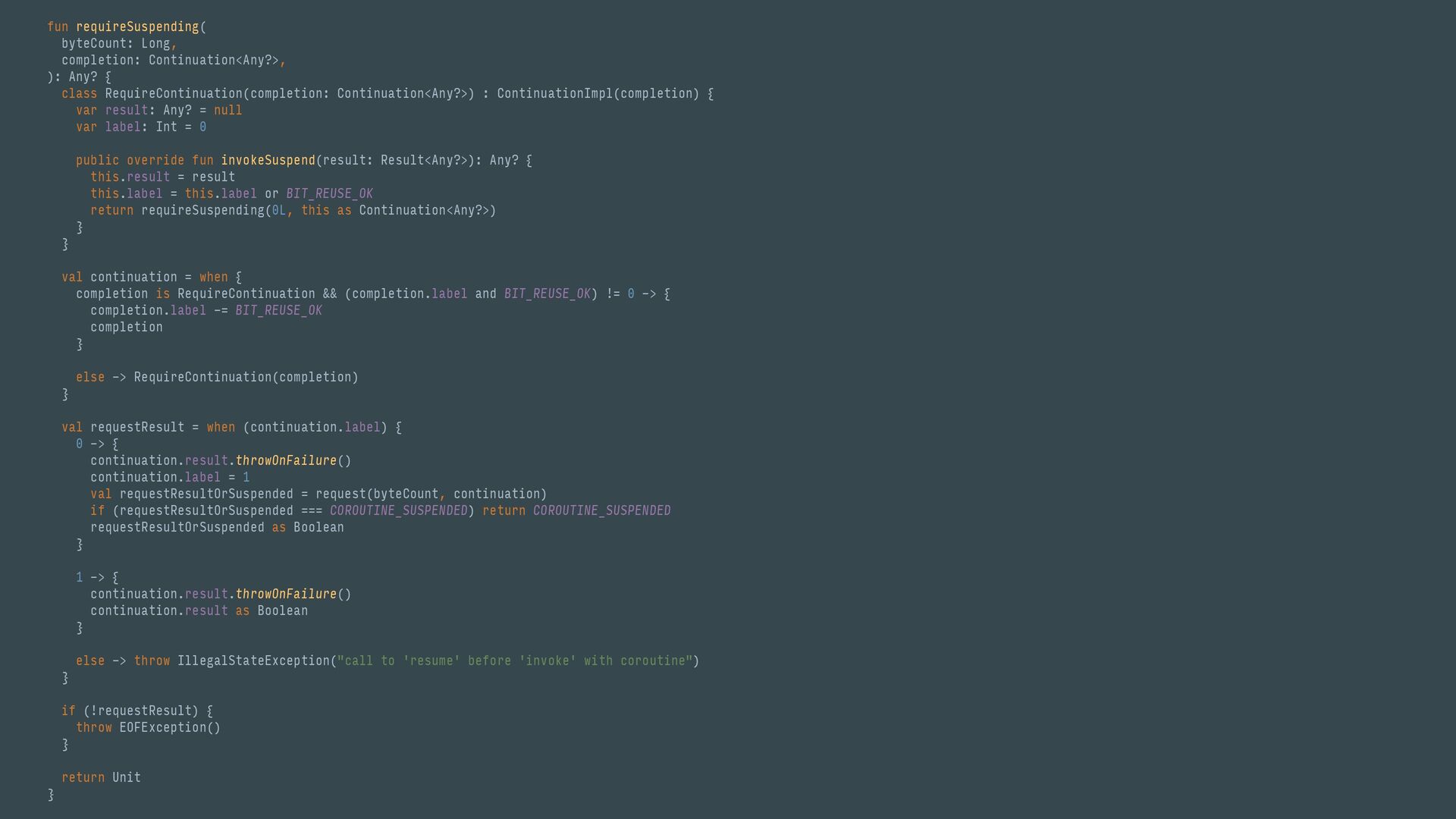Image resolution: width=1456 pixels, height=819 pixels.
Task: Click the '0 -> {' branch label
Action: coord(97,444)
